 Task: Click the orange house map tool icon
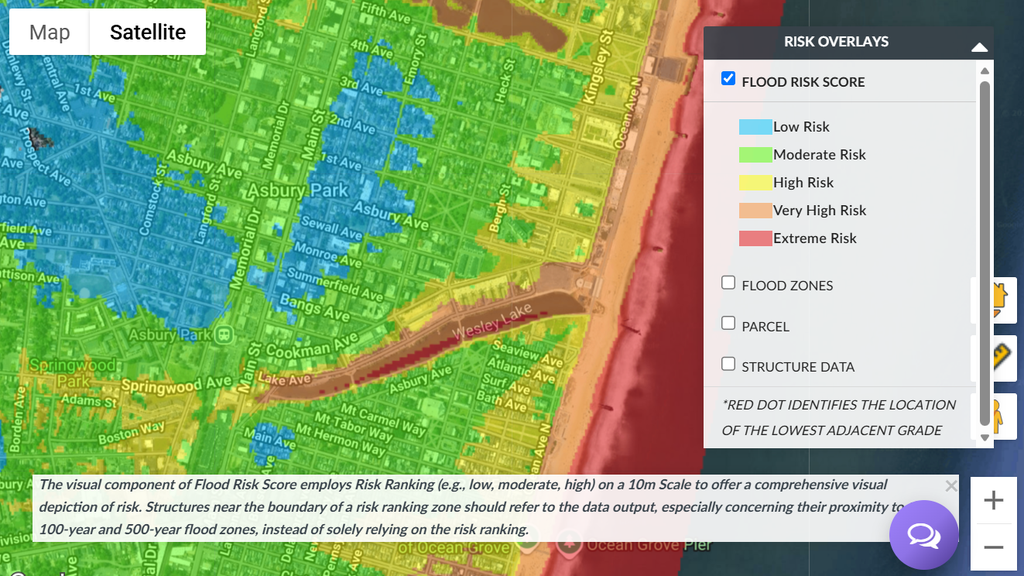coord(998,300)
